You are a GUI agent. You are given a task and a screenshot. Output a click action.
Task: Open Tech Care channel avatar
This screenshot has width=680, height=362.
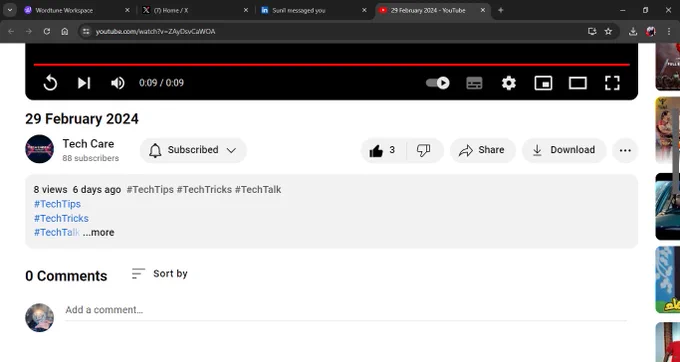(39, 149)
